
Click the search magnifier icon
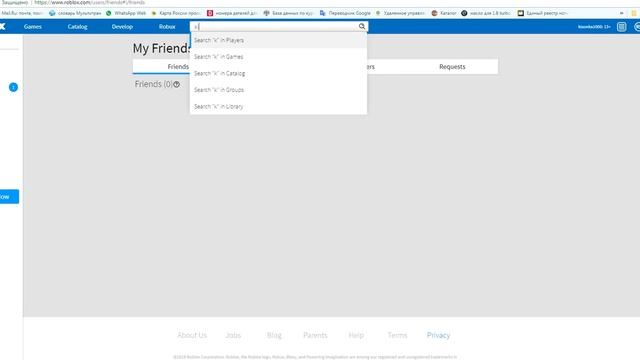[362, 27]
